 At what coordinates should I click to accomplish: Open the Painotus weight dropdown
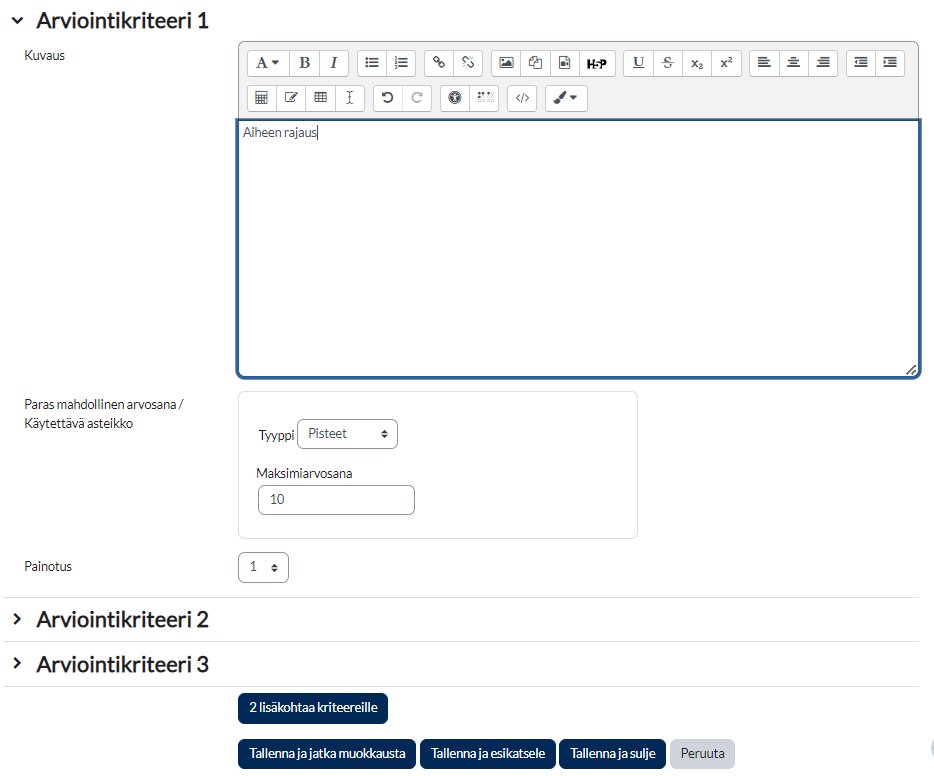pos(263,567)
